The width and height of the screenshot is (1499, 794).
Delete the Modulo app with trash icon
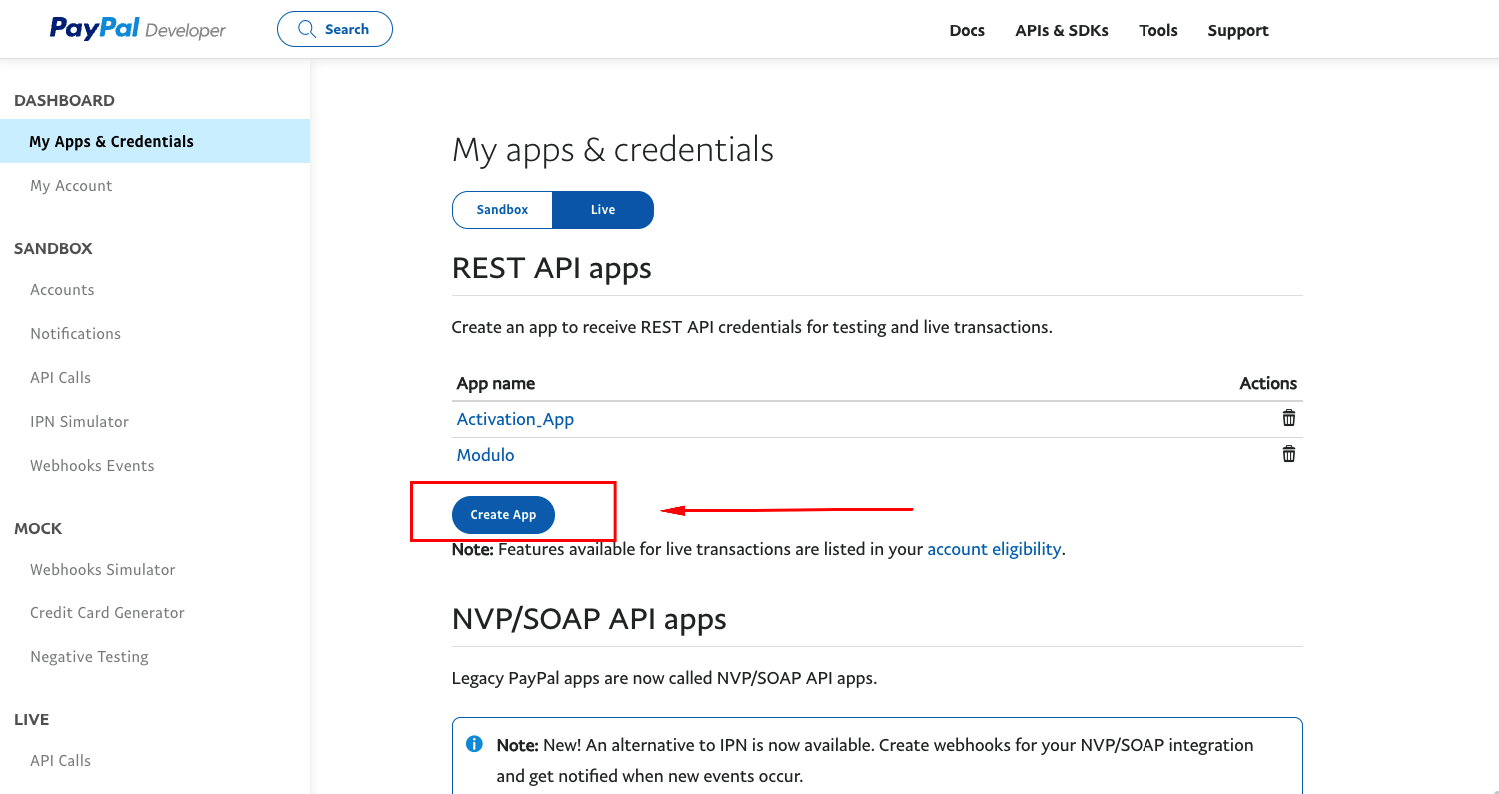(1289, 454)
